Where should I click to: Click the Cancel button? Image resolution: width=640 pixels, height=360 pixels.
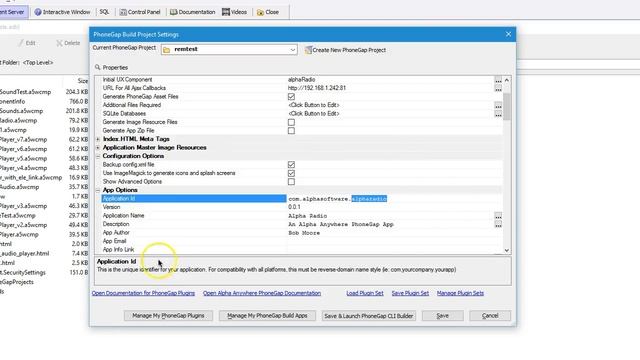tap(490, 316)
